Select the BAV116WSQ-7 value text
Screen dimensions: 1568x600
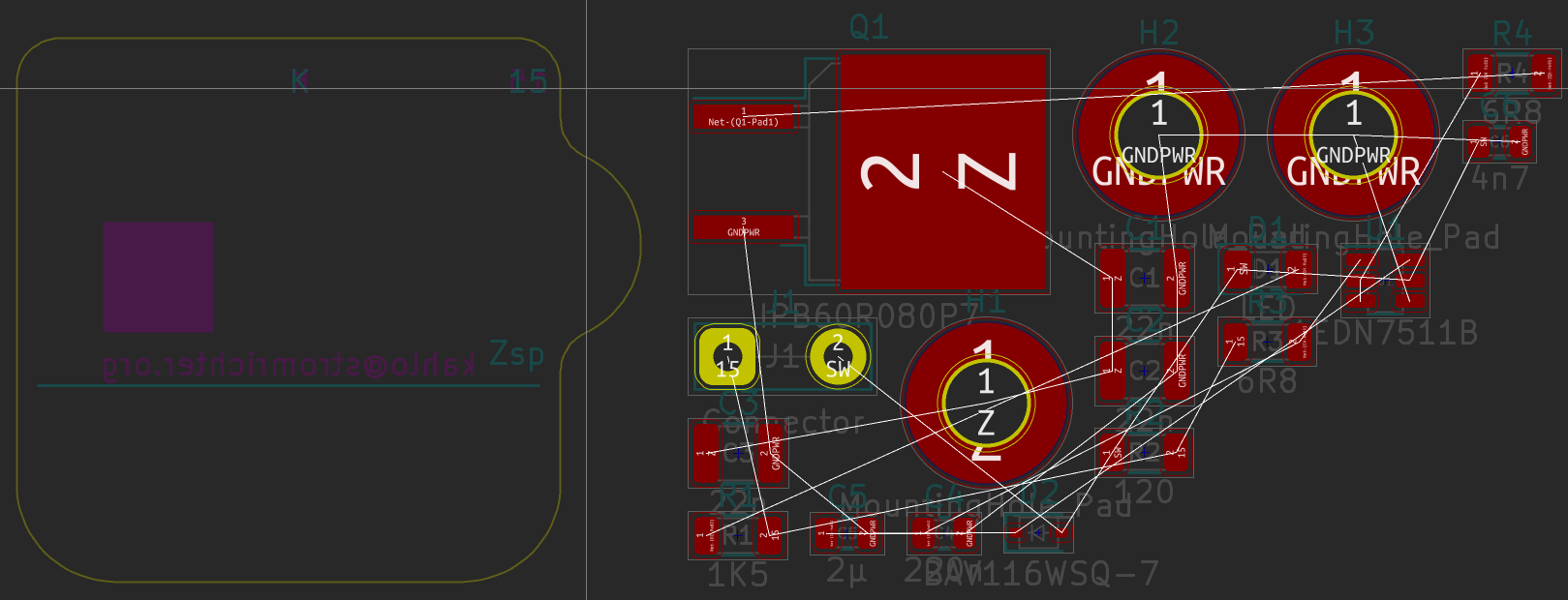click(1042, 575)
